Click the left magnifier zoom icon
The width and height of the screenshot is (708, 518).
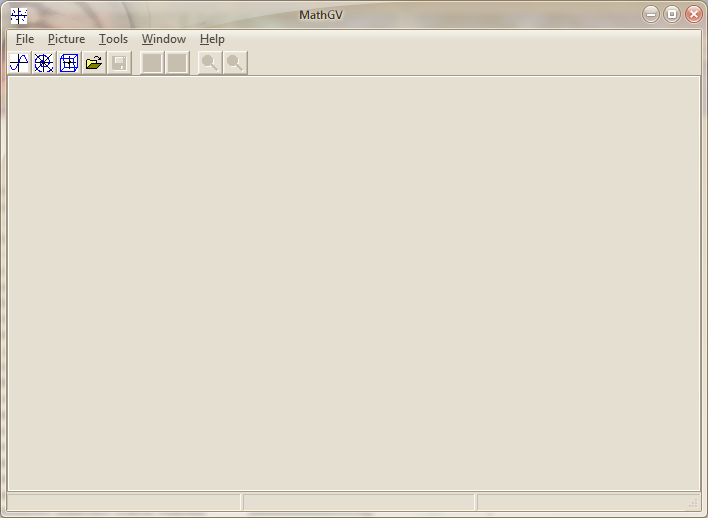[210, 63]
